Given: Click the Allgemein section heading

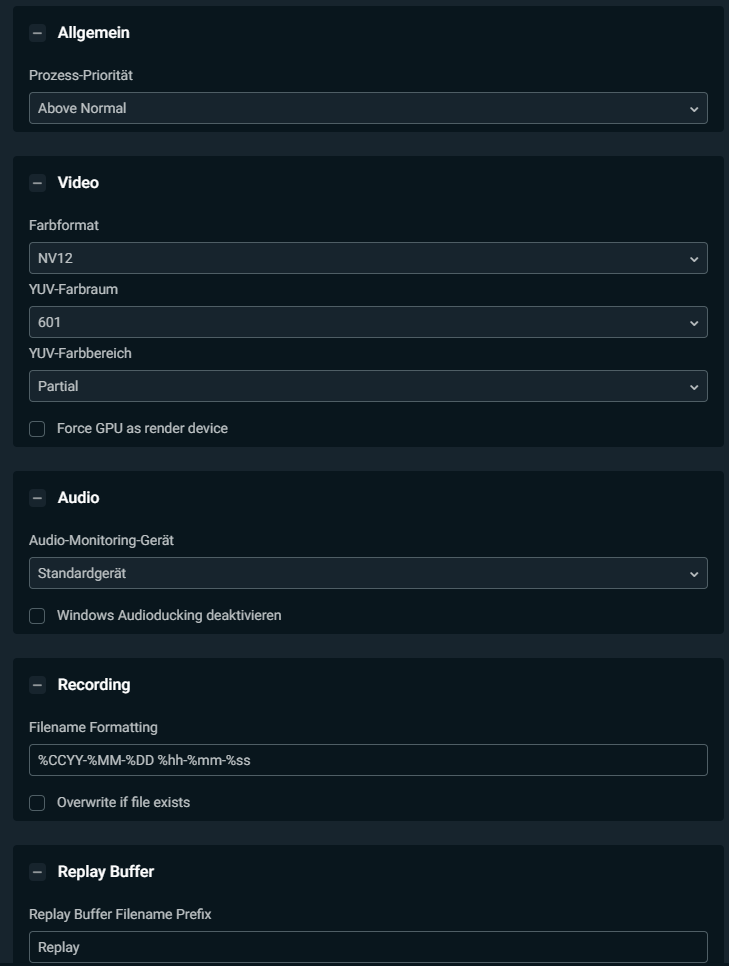Looking at the screenshot, I should pos(94,33).
